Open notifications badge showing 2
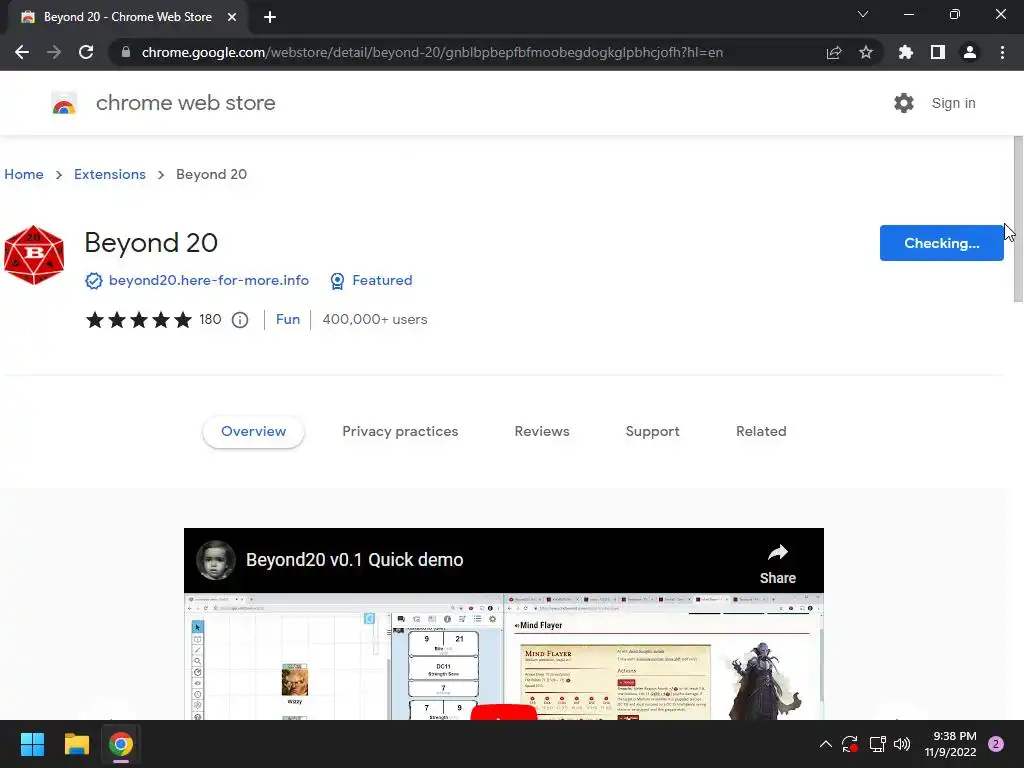The height and width of the screenshot is (768, 1024). (996, 744)
